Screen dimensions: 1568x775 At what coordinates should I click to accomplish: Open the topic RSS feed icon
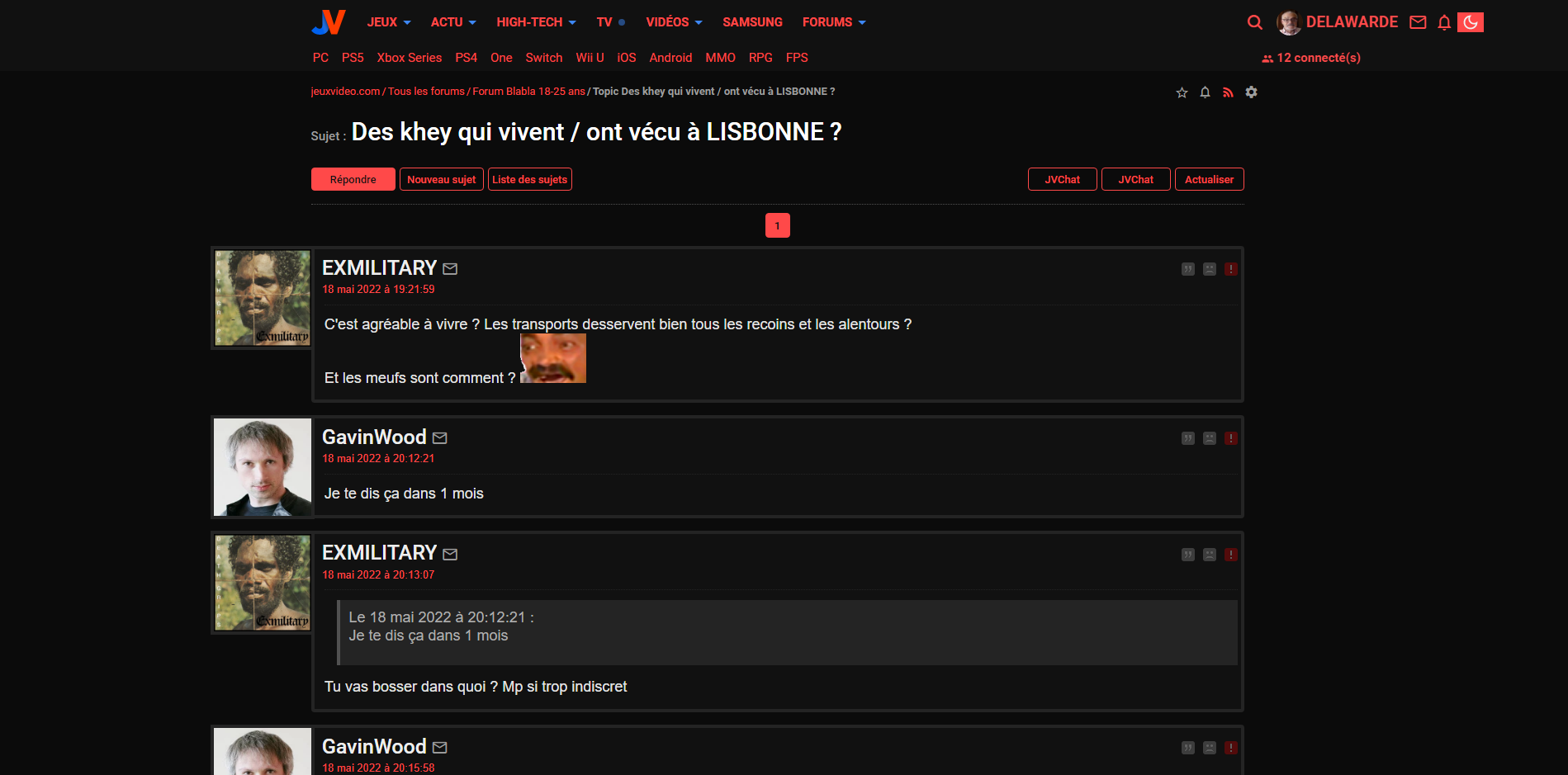1228,92
